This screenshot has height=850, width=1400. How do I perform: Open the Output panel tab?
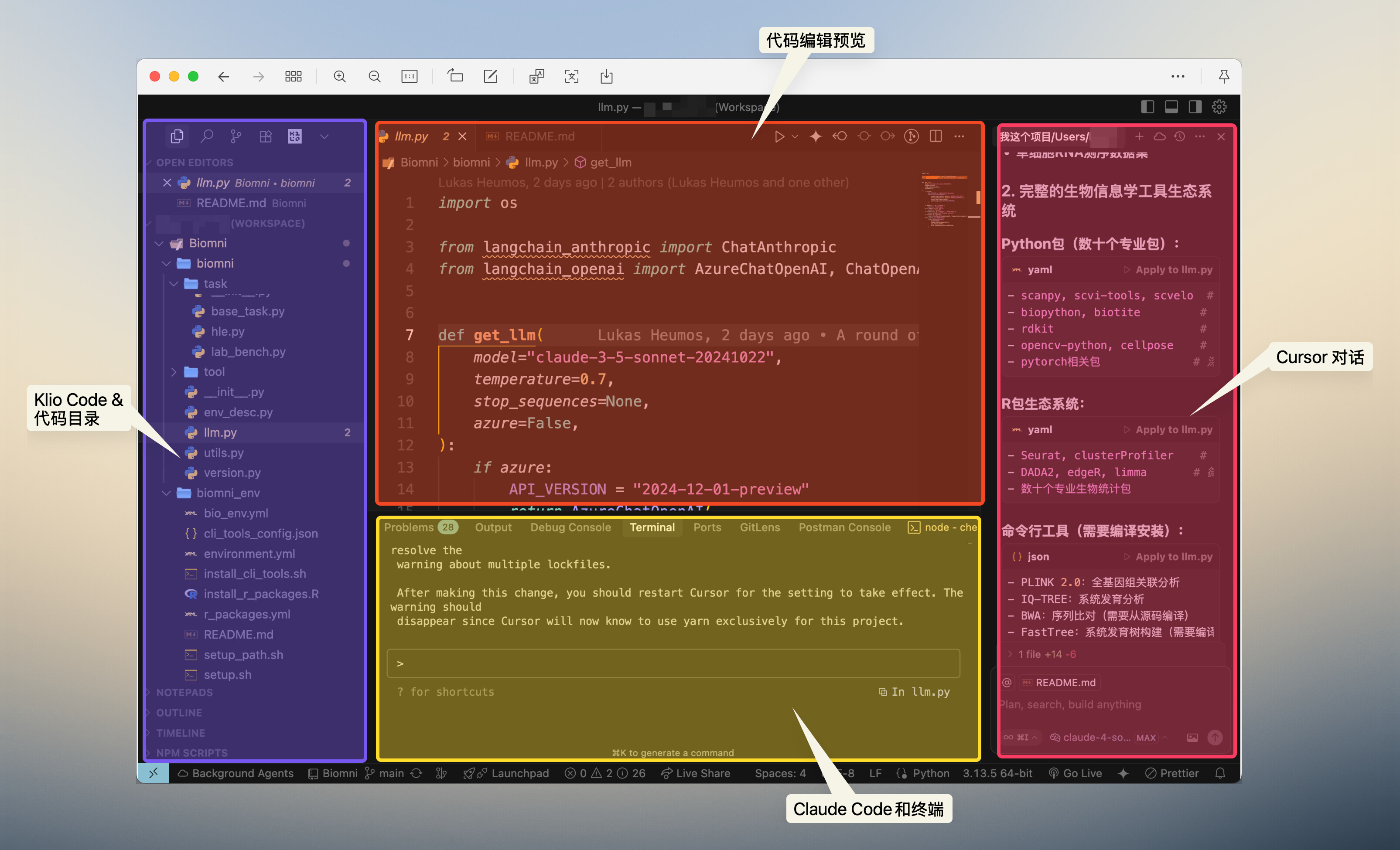(x=493, y=527)
